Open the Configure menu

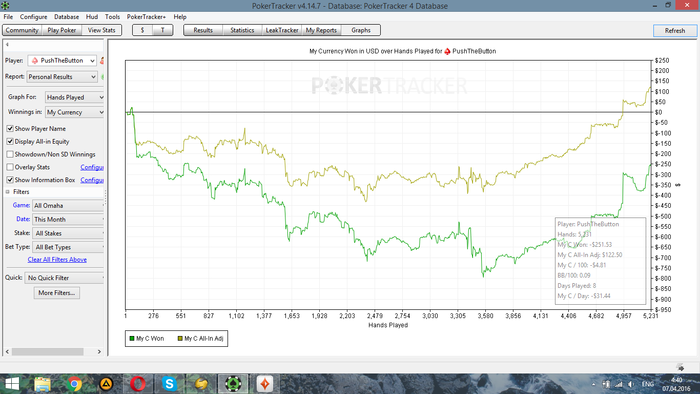(33, 17)
